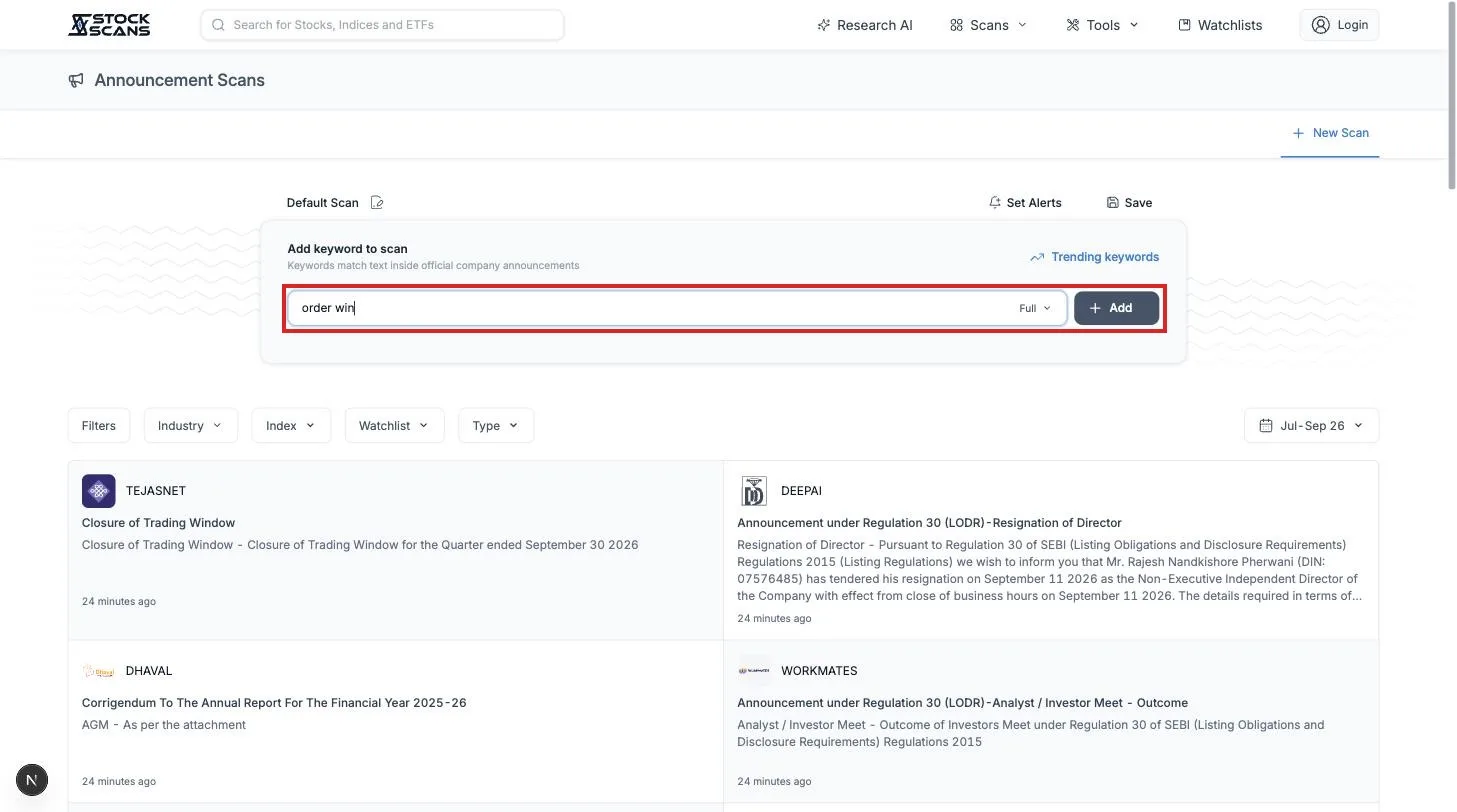The image size is (1457, 812).
Task: View Trending keywords
Action: [1095, 257]
